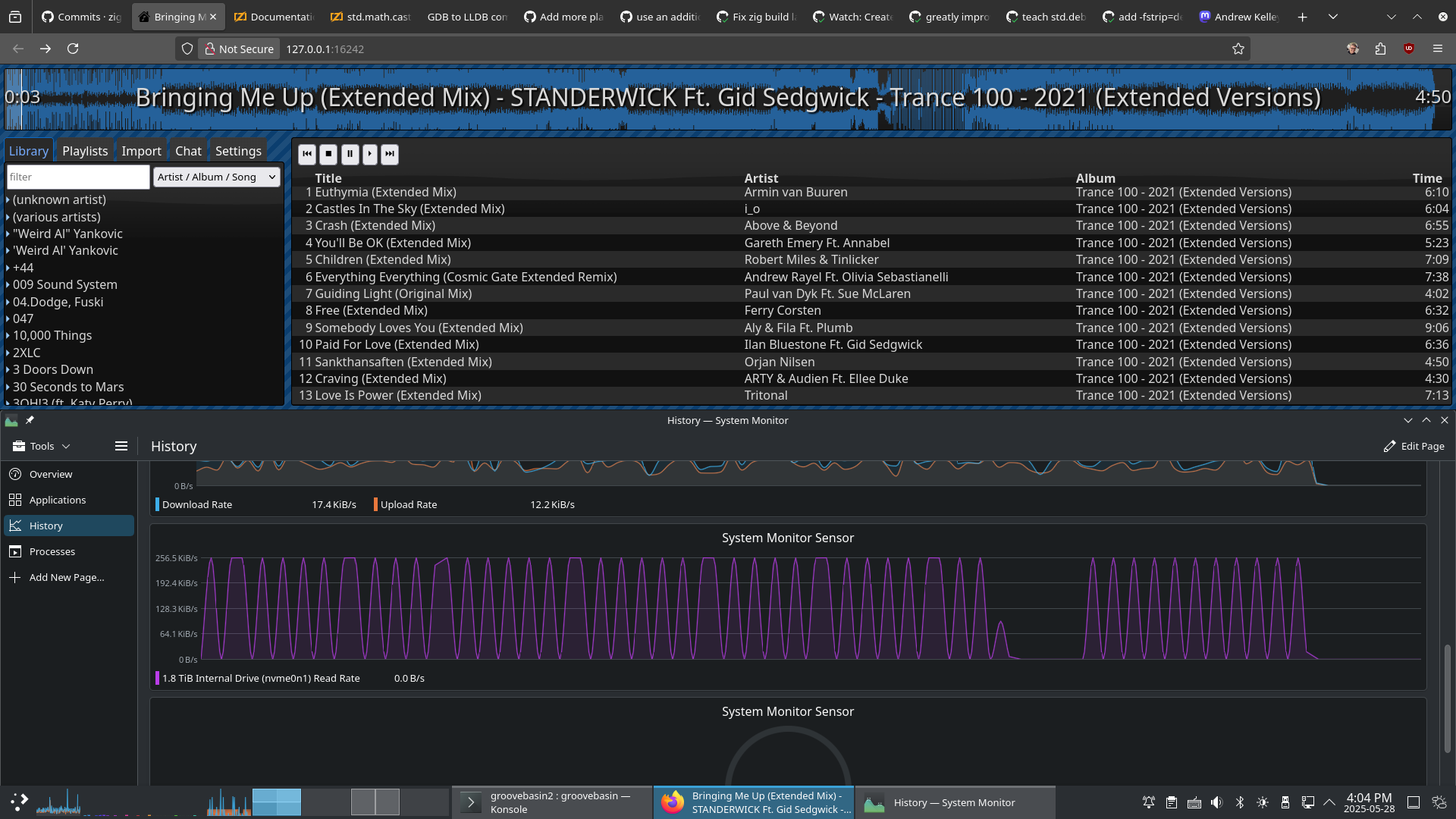
Task: Open screen brightness tray icon
Action: (x=1263, y=802)
